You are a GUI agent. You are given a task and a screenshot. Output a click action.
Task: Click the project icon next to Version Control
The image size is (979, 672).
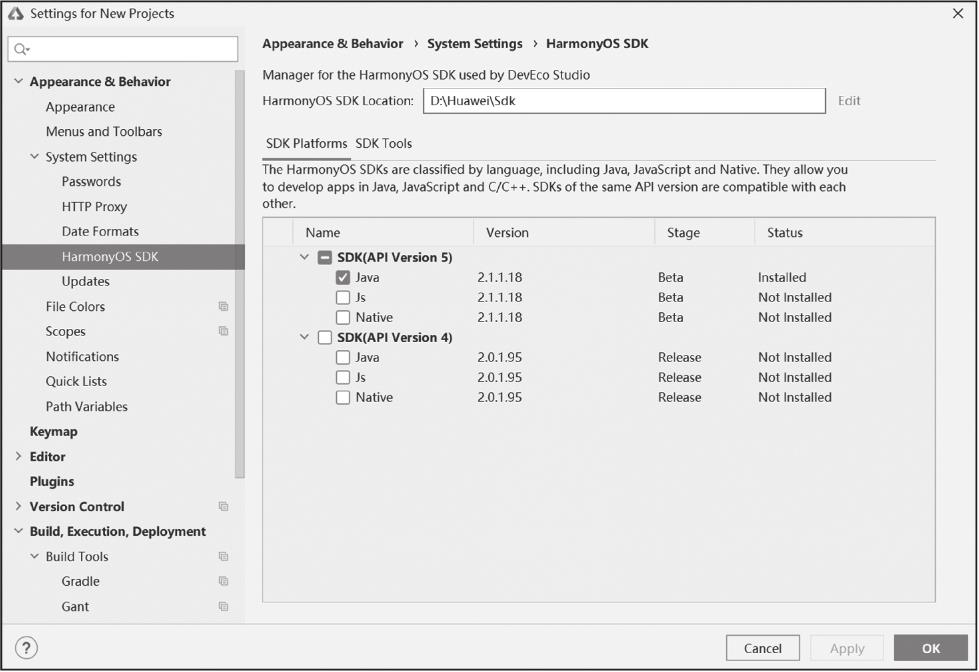(x=223, y=507)
